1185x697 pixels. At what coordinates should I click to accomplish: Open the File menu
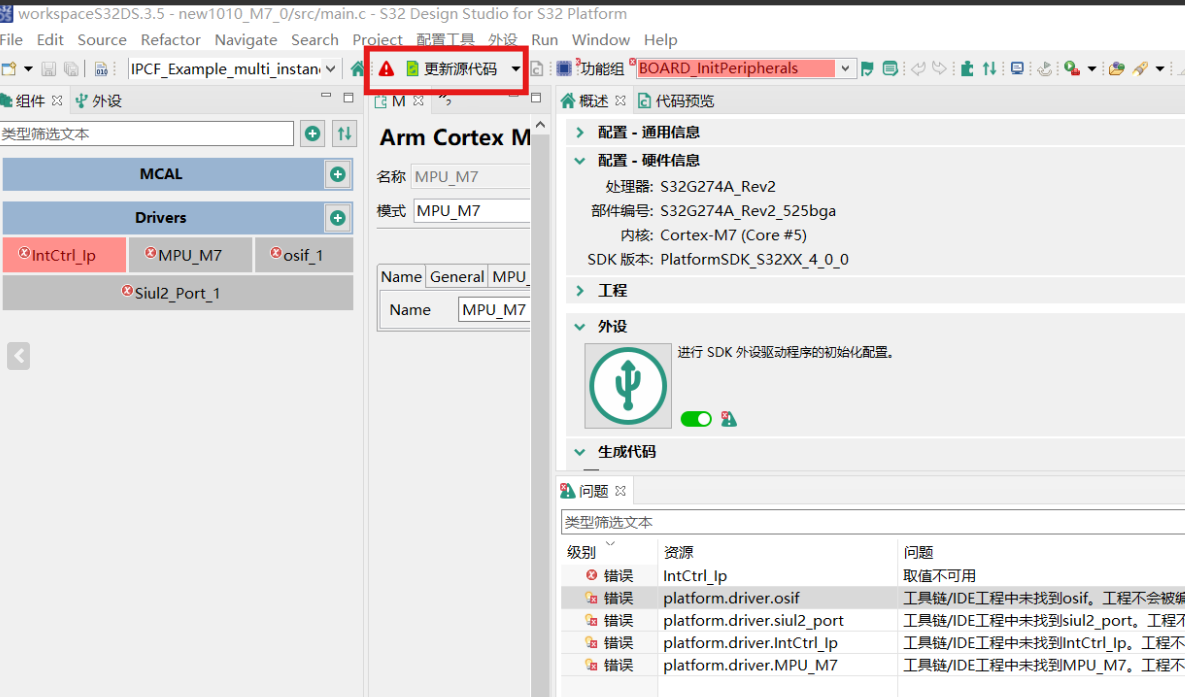click(11, 40)
